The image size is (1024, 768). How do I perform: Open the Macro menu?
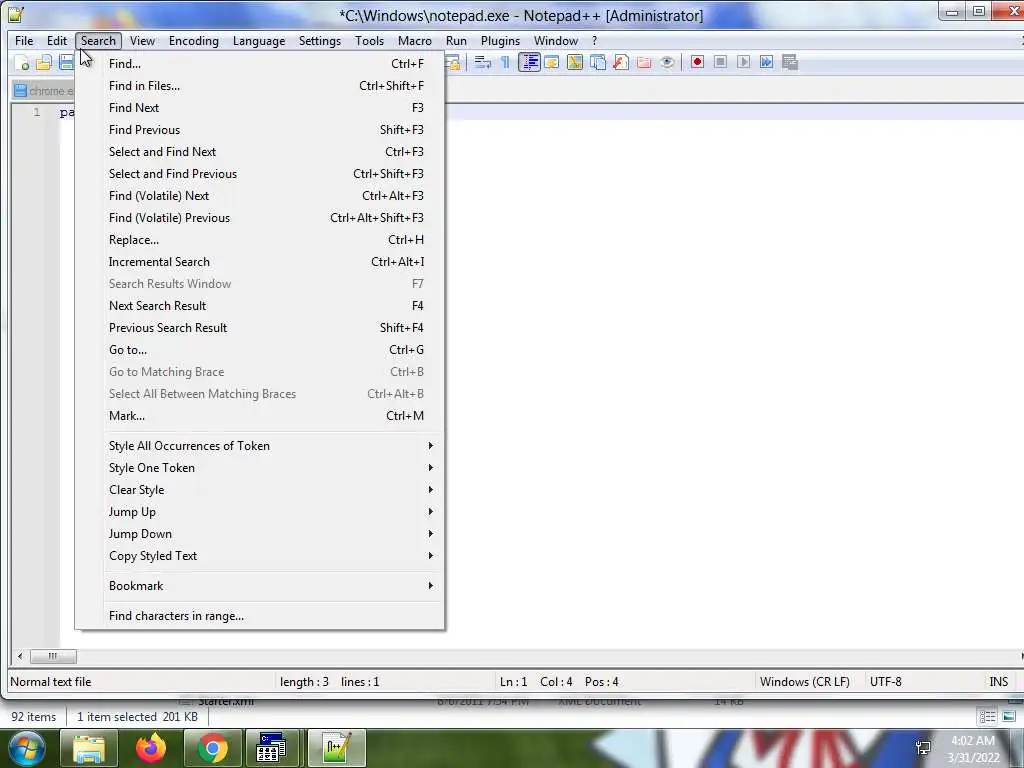415,40
